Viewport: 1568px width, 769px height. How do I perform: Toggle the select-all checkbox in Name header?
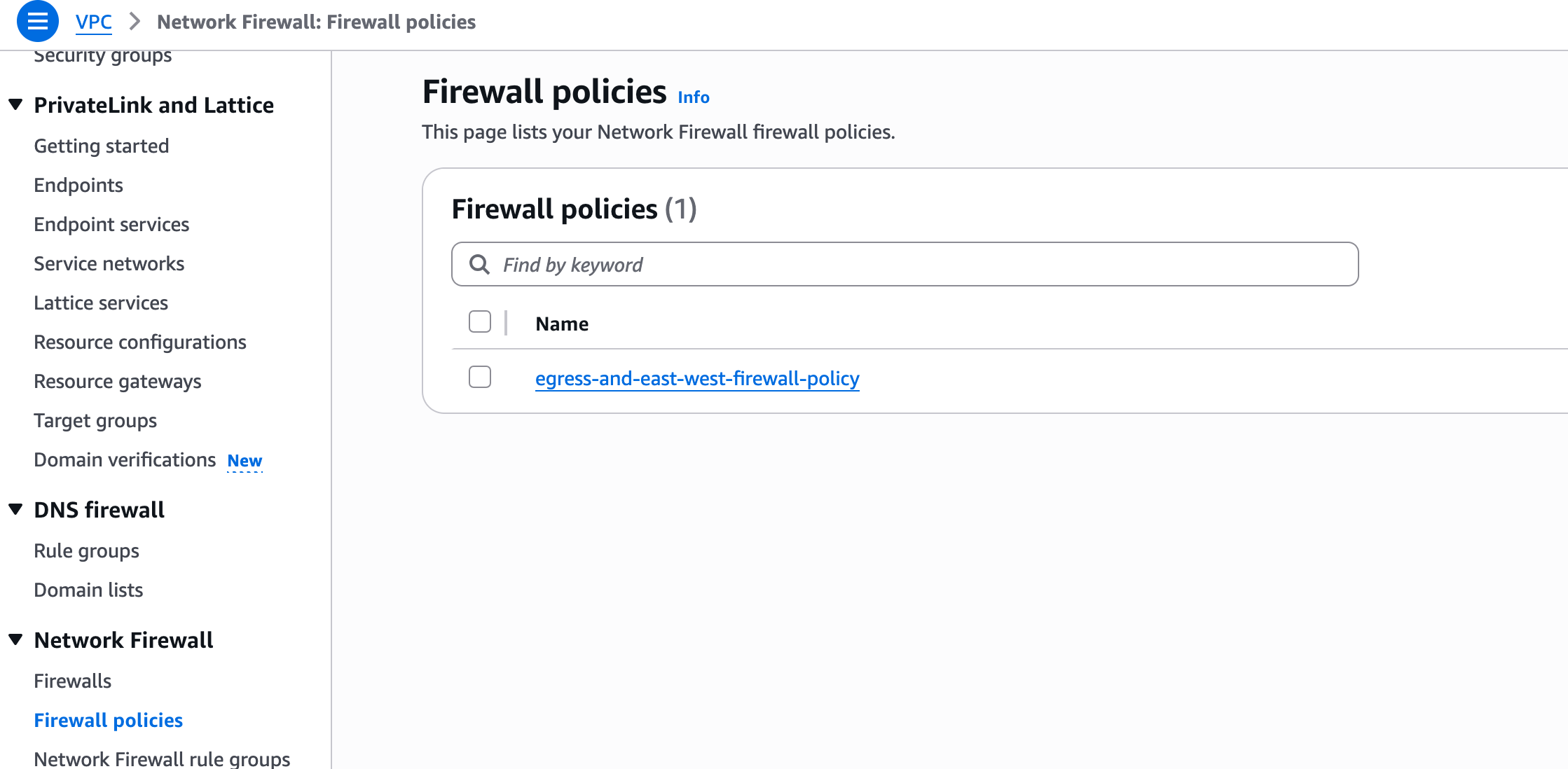point(480,322)
